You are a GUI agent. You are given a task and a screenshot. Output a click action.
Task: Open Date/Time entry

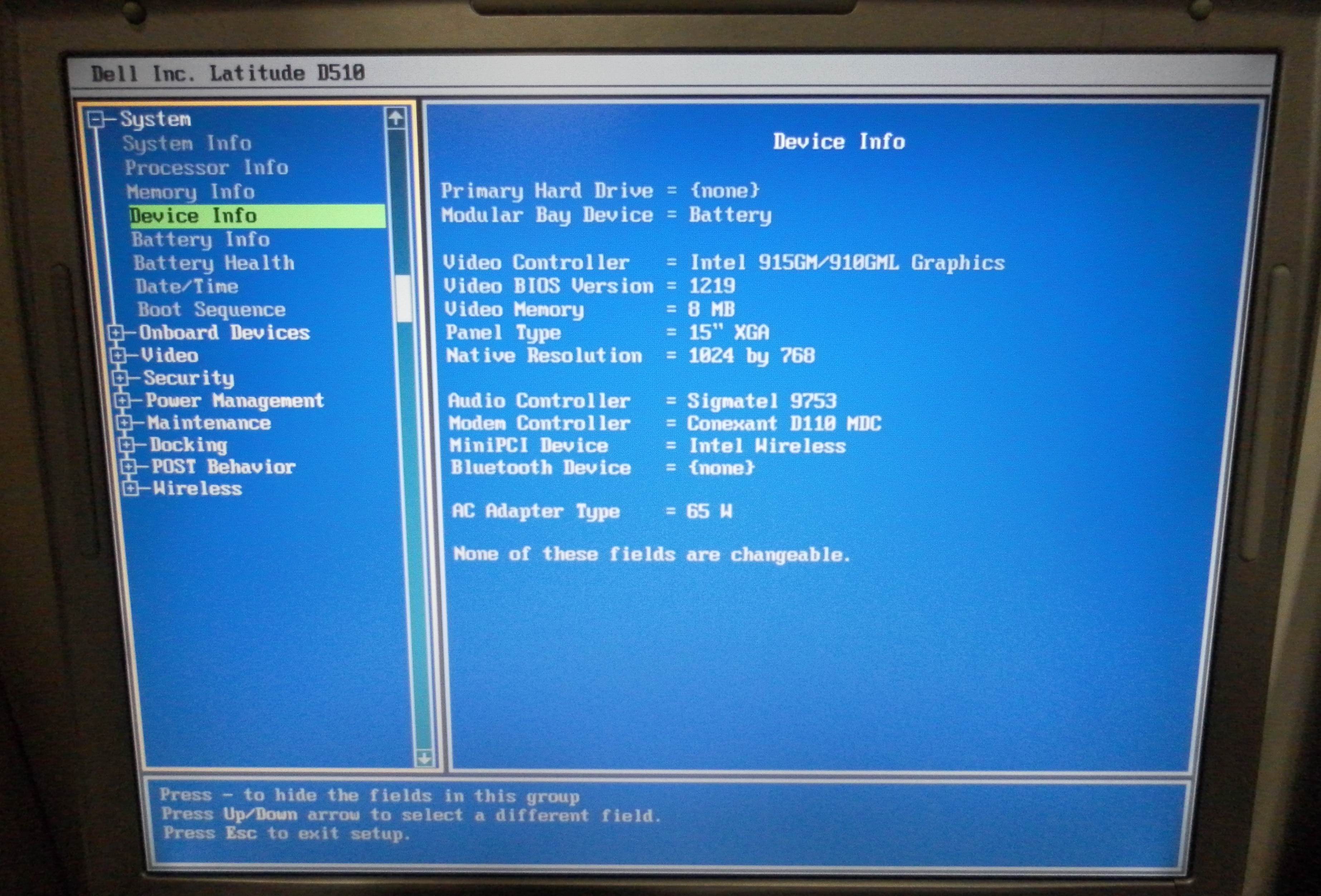187,286
